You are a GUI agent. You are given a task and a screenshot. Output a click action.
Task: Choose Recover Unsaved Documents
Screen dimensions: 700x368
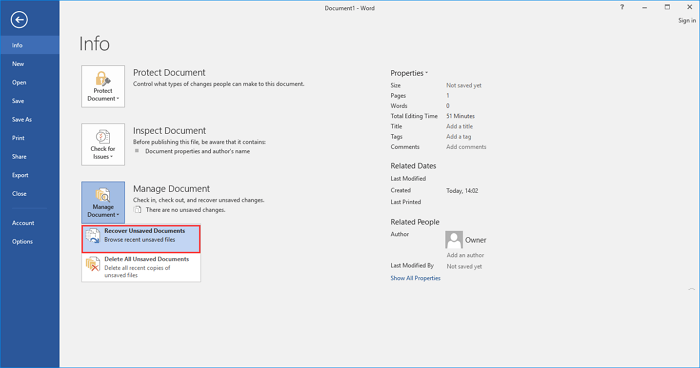(141, 239)
